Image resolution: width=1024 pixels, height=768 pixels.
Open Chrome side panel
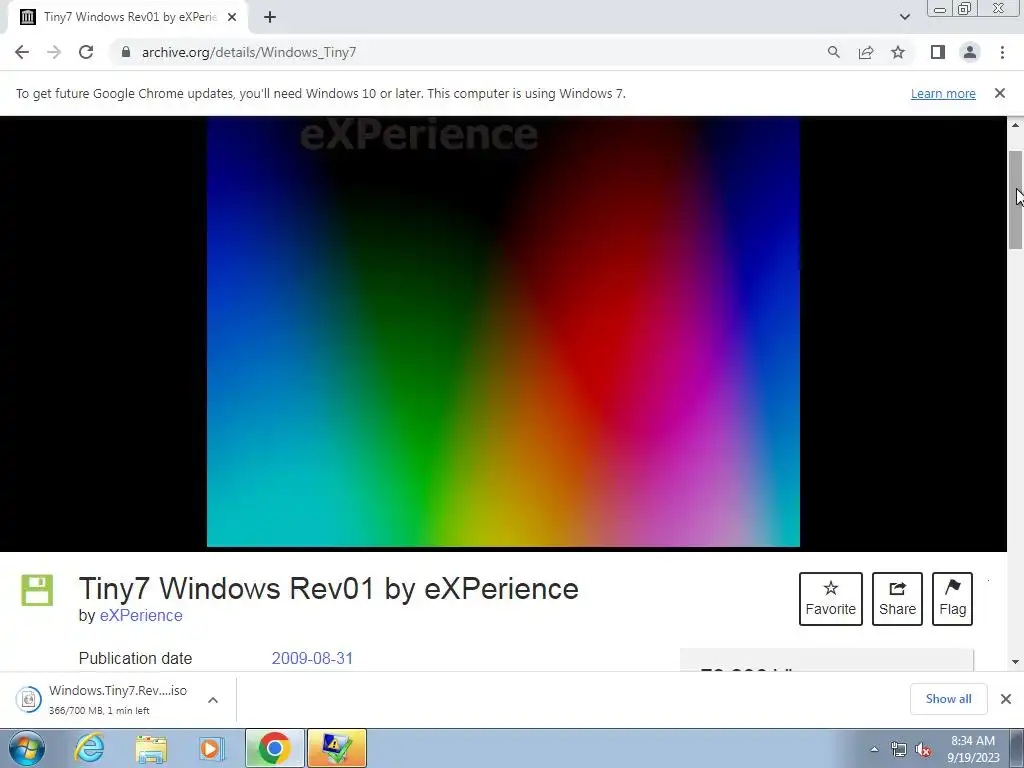938,52
